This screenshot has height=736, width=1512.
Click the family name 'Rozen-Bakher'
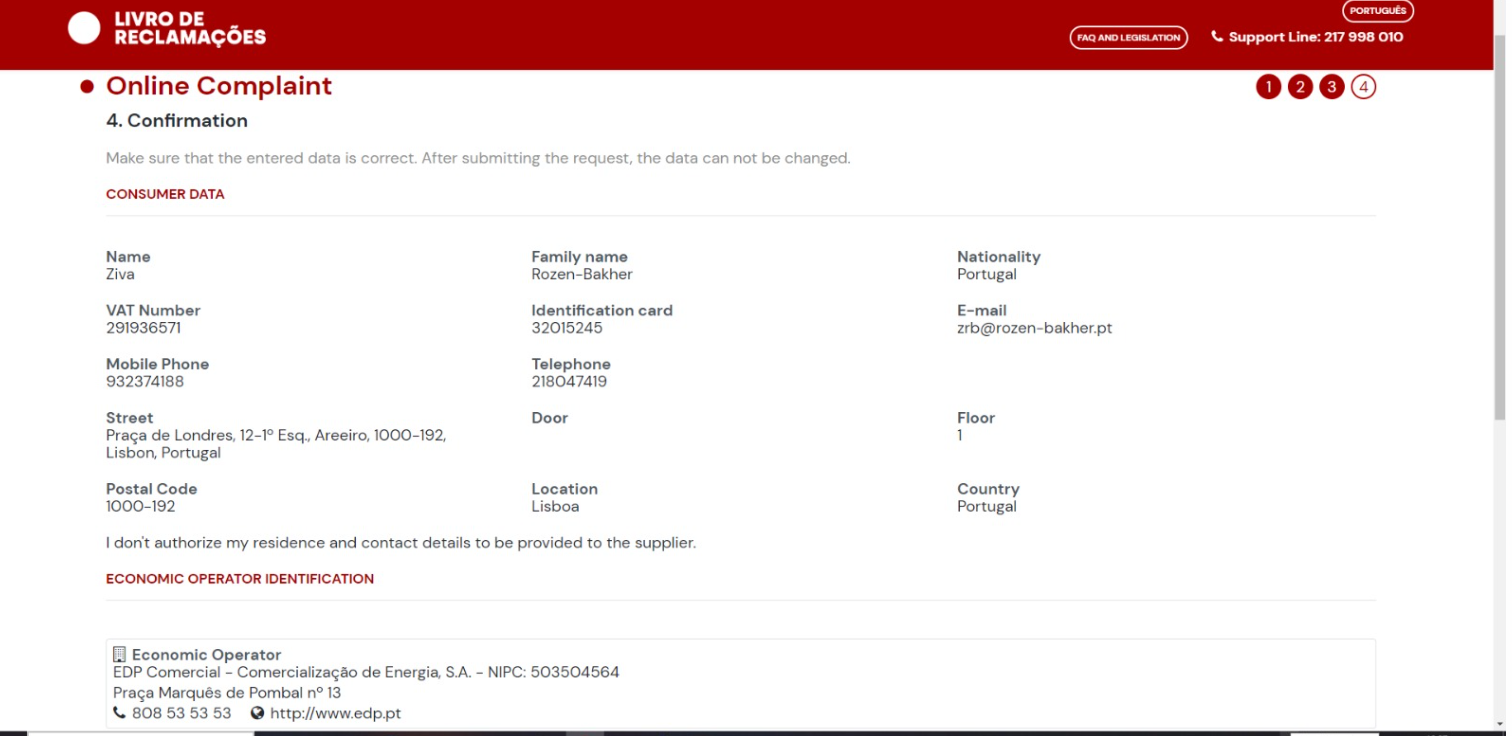(582, 274)
